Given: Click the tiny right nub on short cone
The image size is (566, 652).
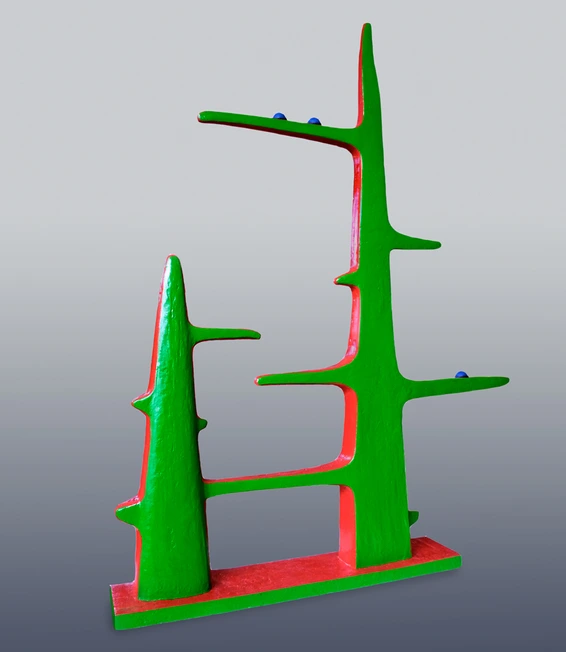Looking at the screenshot, I should [x=203, y=424].
